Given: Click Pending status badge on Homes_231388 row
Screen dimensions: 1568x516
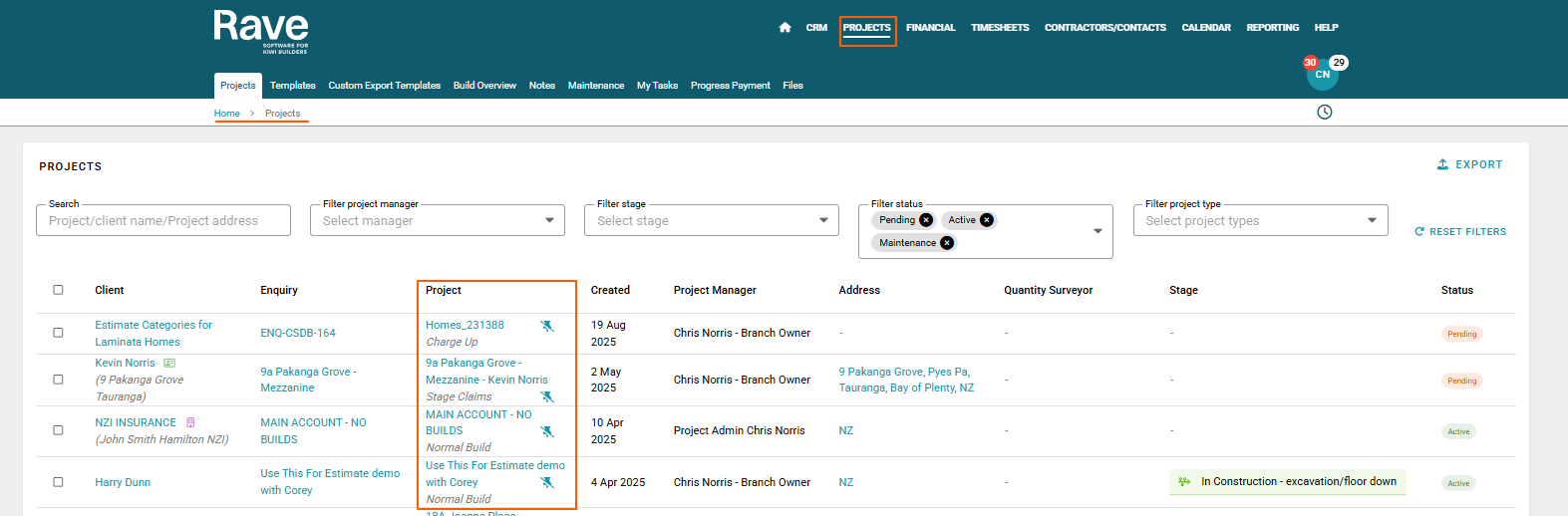Looking at the screenshot, I should coord(1462,334).
